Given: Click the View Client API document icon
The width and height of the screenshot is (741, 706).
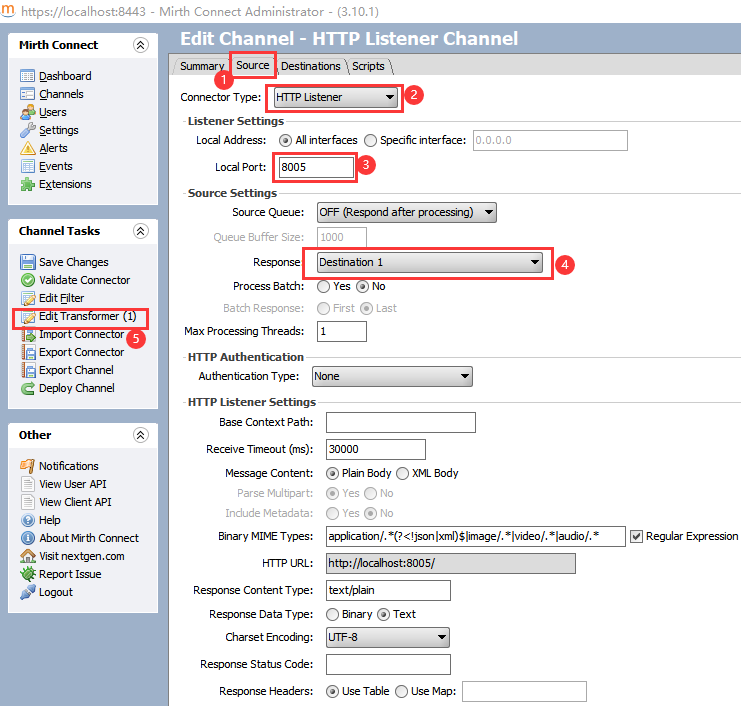Looking at the screenshot, I should click(x=27, y=502).
